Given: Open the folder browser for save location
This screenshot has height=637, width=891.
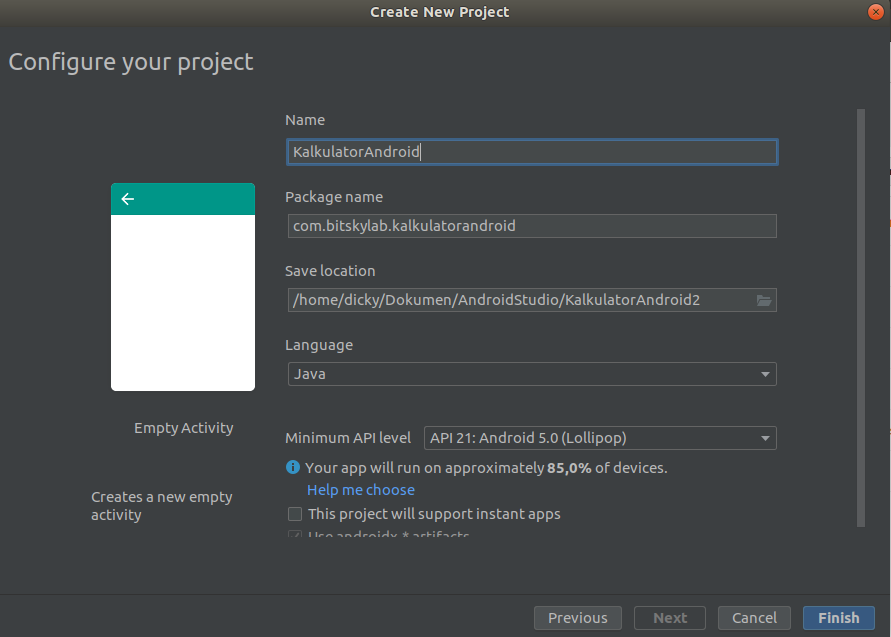Looking at the screenshot, I should (765, 299).
